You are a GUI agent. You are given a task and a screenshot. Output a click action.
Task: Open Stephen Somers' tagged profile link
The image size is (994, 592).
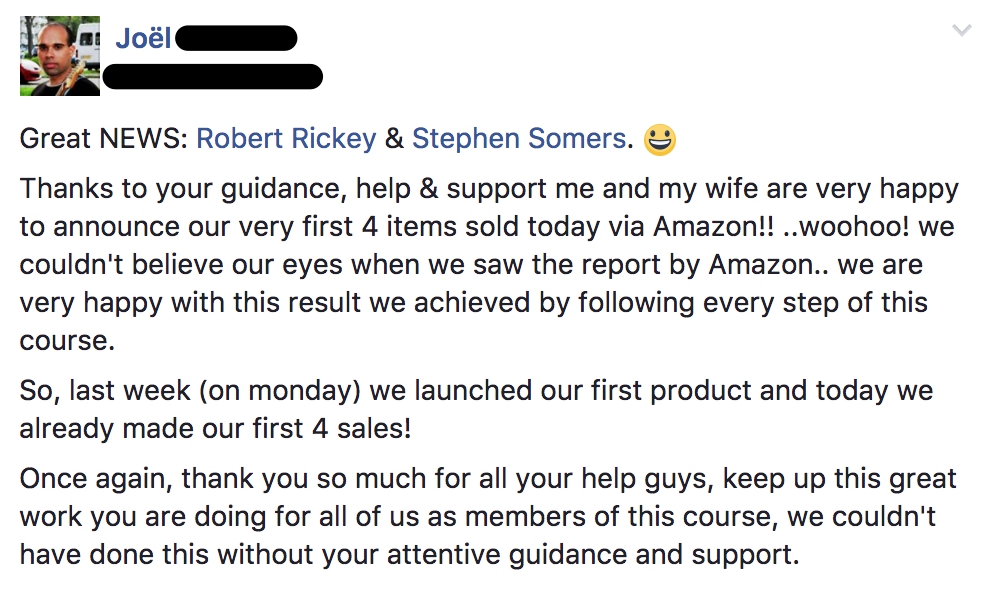click(x=519, y=139)
